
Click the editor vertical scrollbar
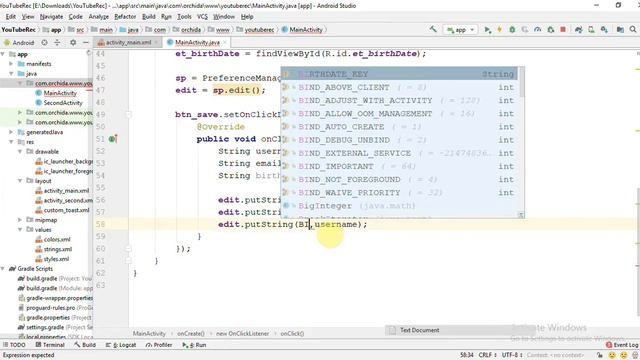[638, 251]
